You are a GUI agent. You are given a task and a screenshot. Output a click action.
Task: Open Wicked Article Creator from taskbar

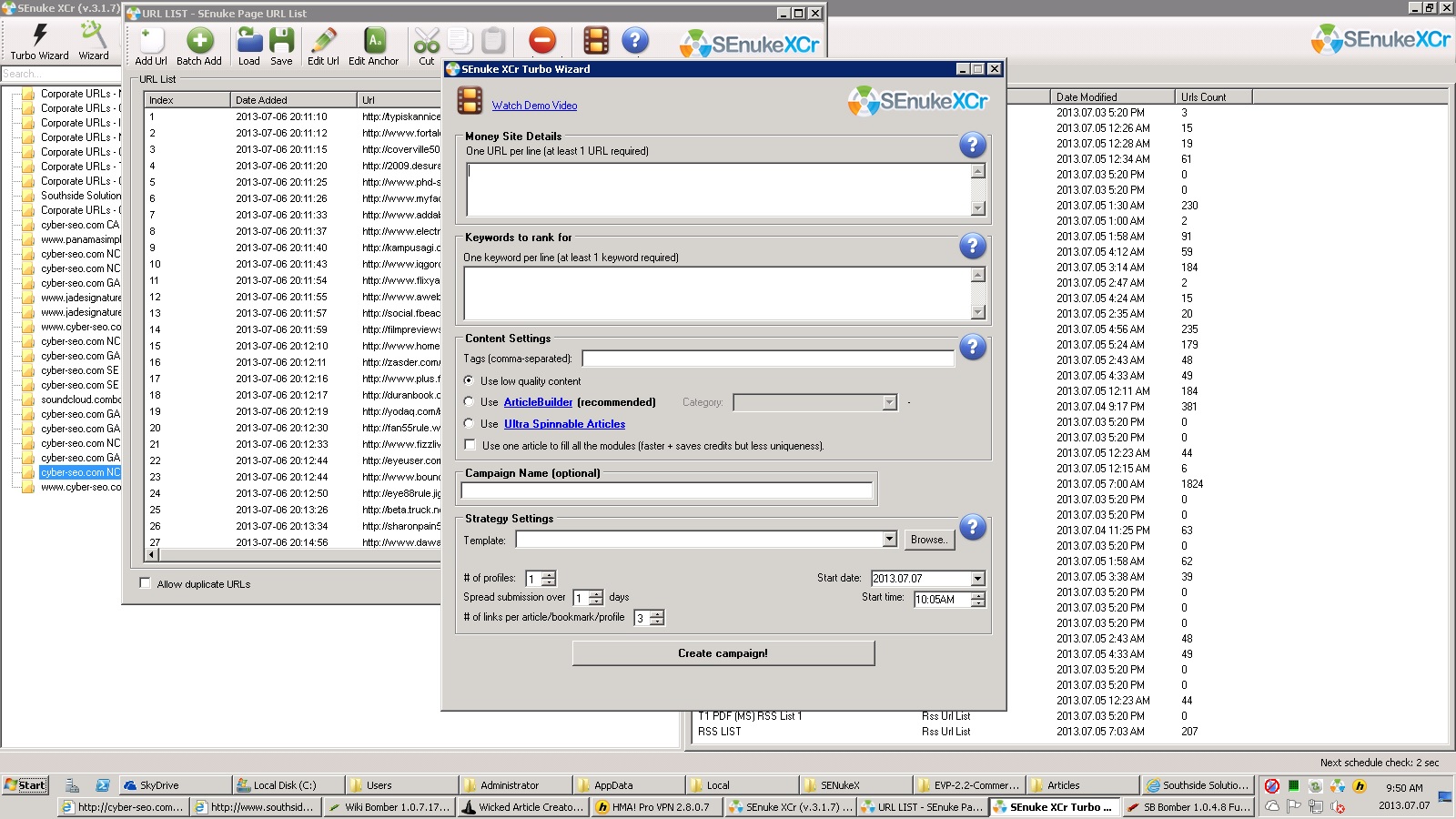(523, 807)
